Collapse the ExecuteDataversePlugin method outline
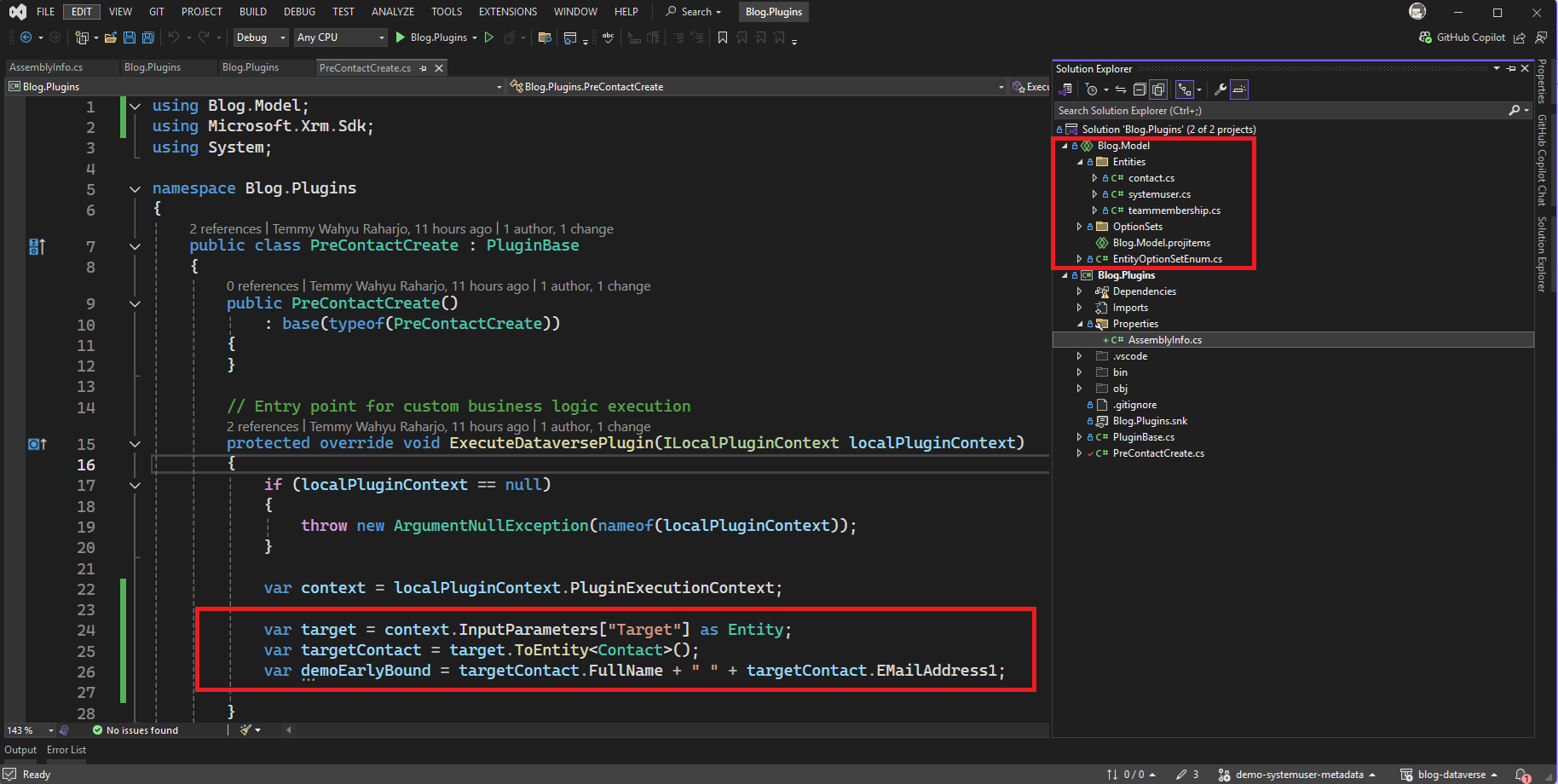The height and width of the screenshot is (784, 1558). [135, 444]
